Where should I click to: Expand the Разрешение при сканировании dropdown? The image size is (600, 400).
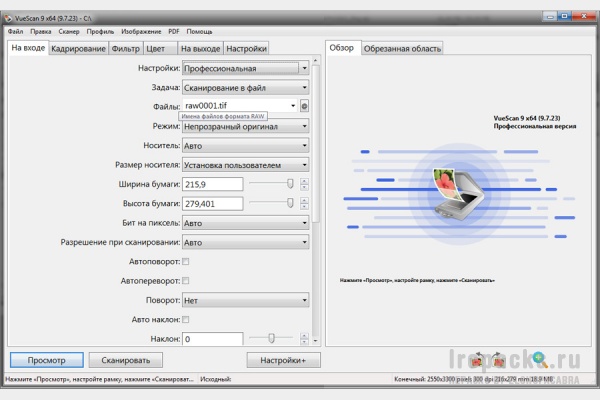click(245, 242)
